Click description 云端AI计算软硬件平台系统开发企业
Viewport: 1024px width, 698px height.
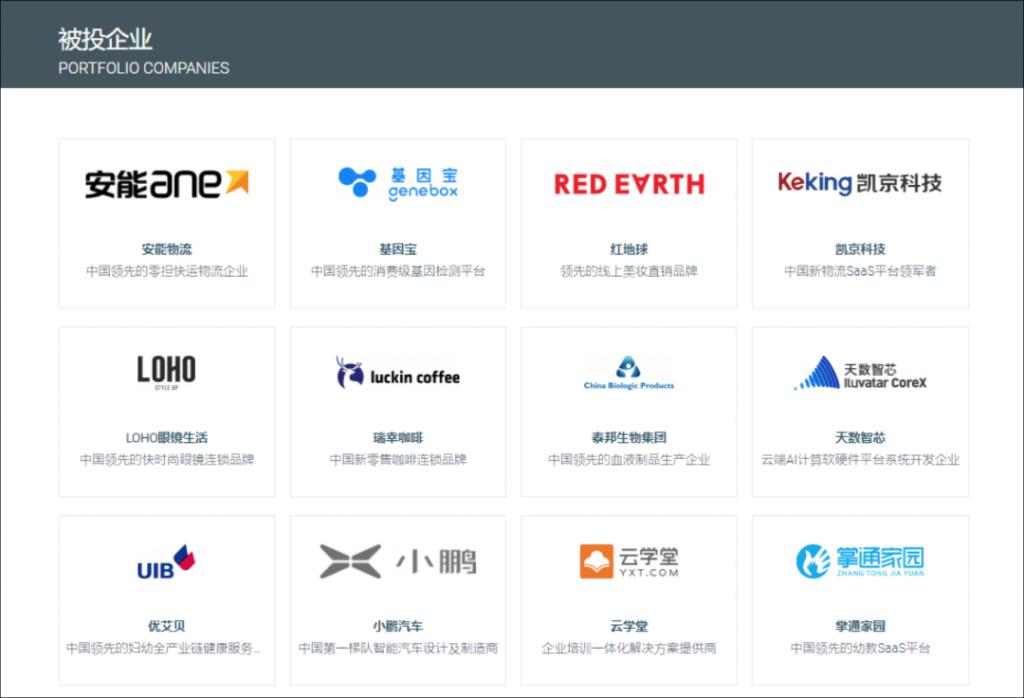tap(860, 460)
